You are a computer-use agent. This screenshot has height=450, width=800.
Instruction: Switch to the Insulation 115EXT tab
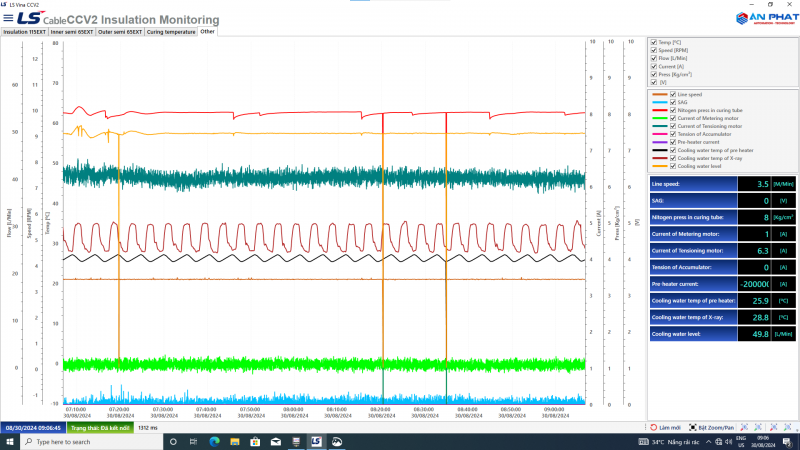click(x=23, y=31)
